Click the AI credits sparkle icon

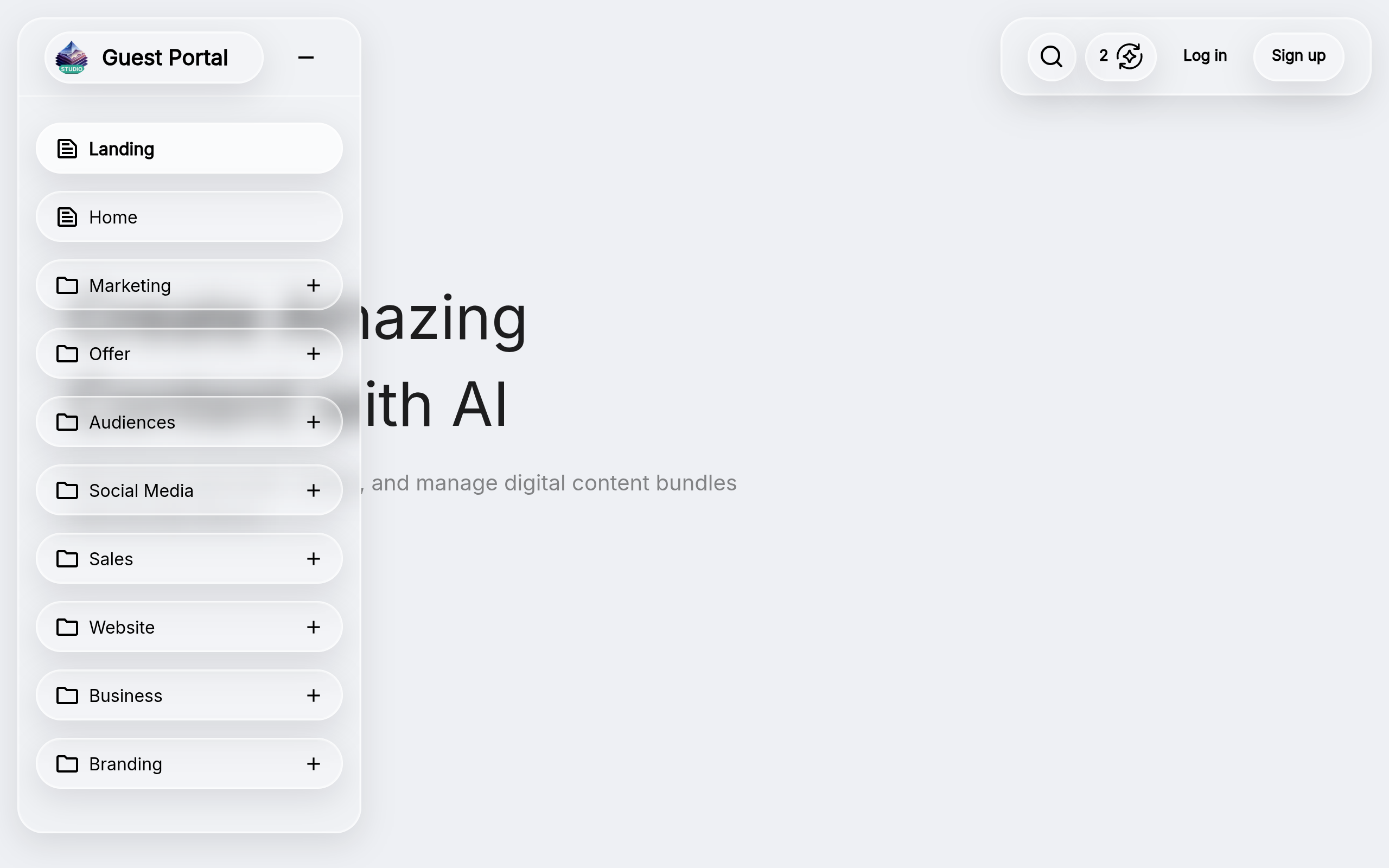point(1129,56)
